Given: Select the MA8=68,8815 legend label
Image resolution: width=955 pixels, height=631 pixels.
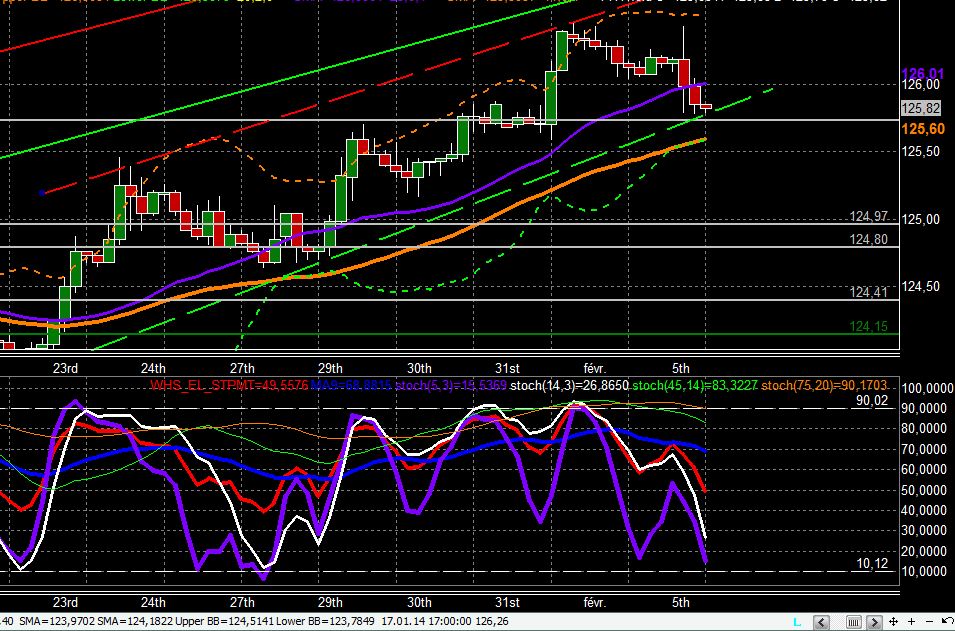Looking at the screenshot, I should click(351, 385).
